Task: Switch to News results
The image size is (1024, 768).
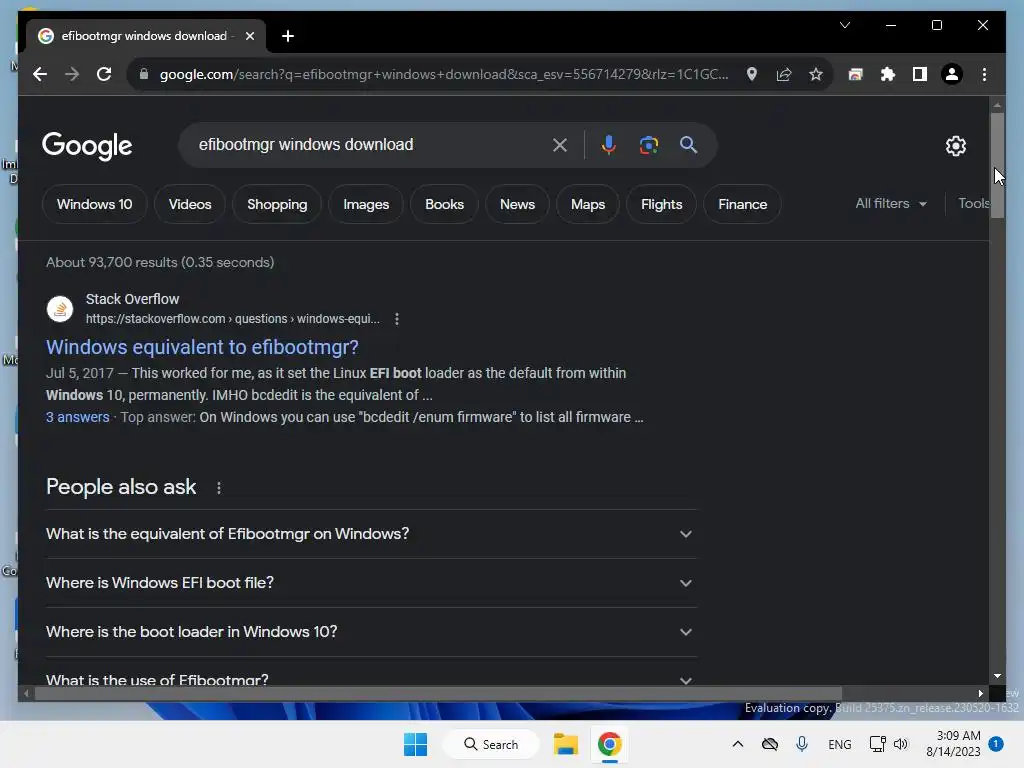Action: tap(517, 204)
